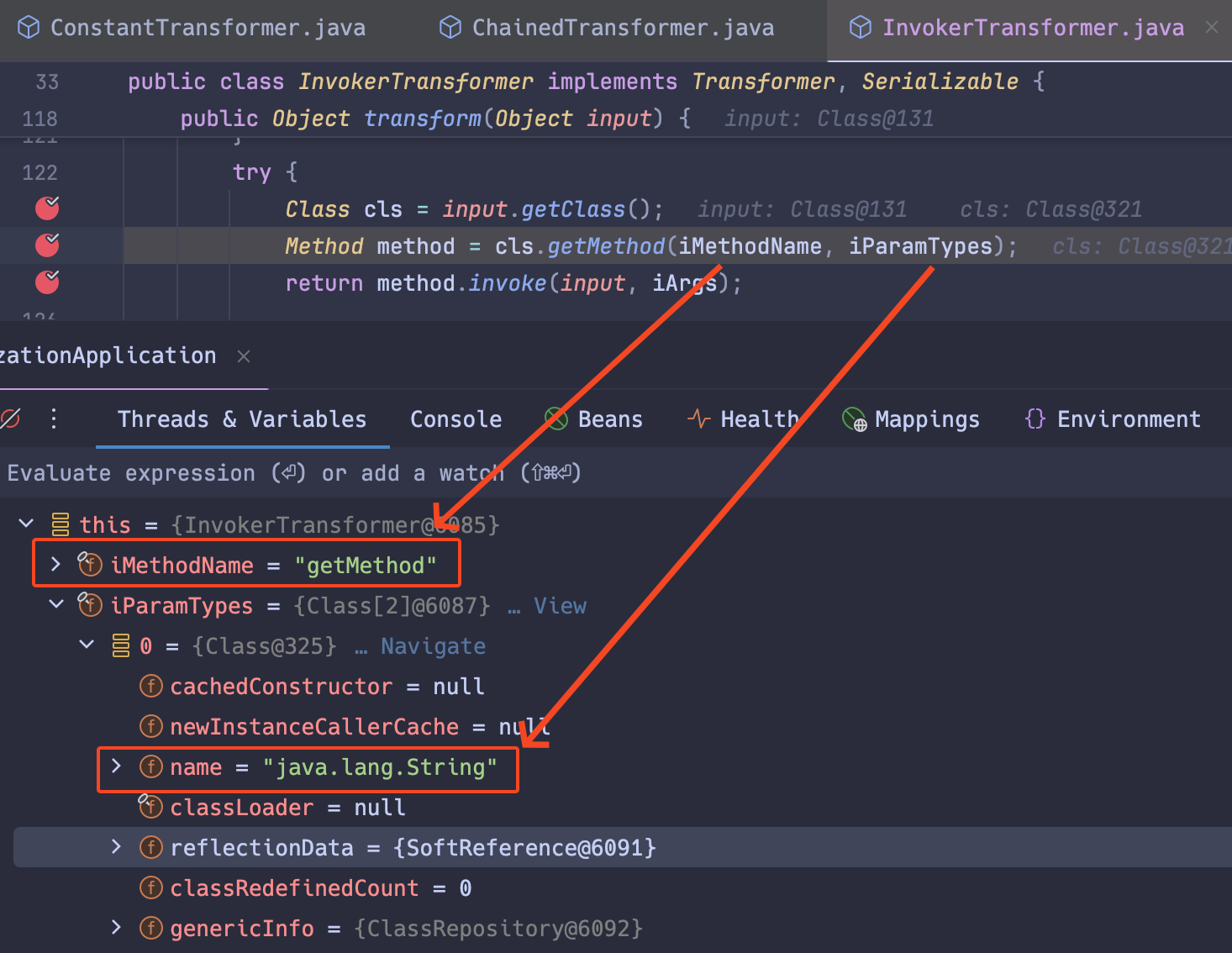The image size is (1232, 953).
Task: Click the Environment braces icon
Action: (x=1035, y=419)
